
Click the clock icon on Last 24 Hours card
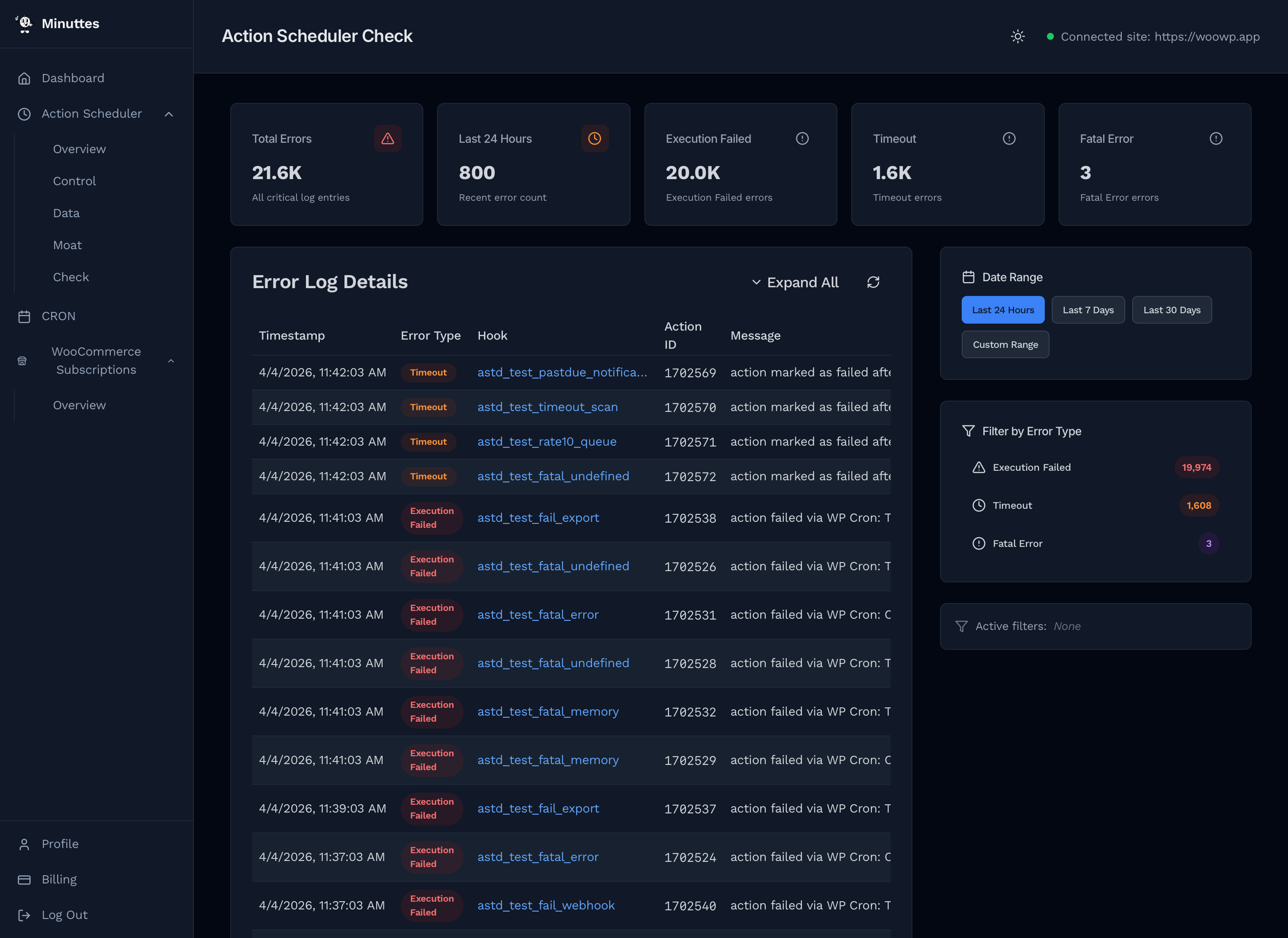click(x=595, y=138)
